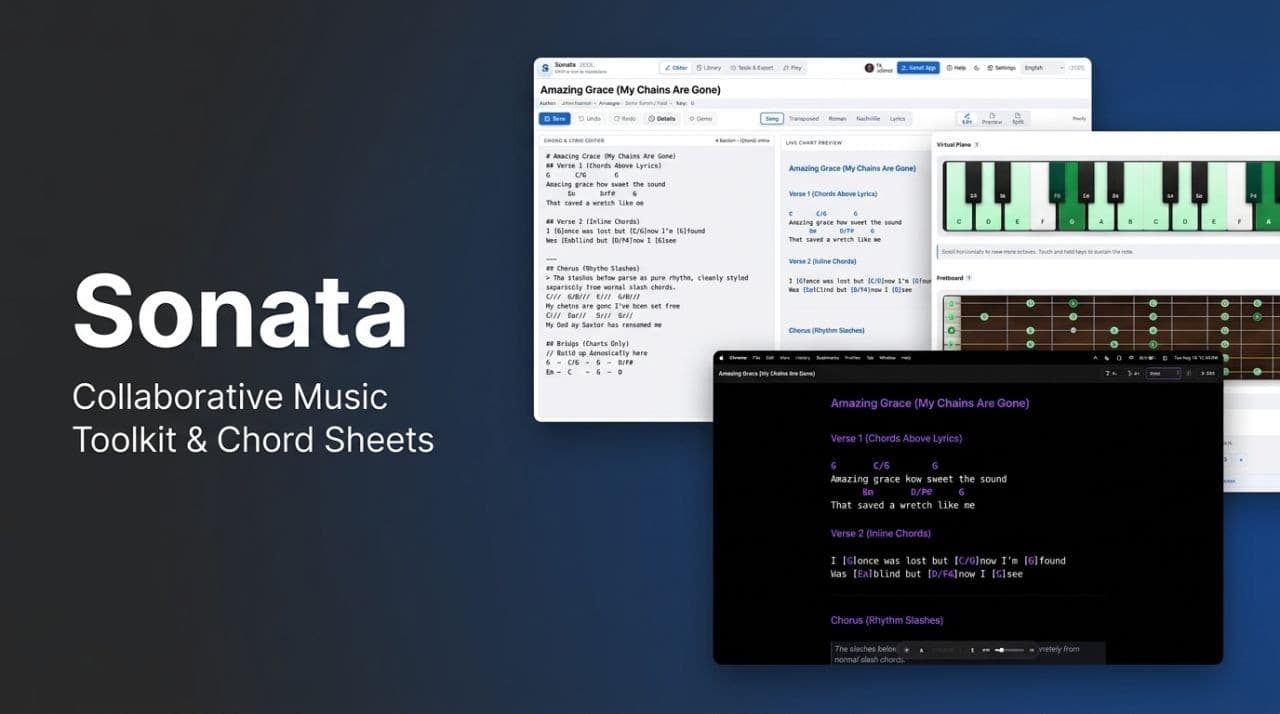Click Verse 1 heading in live chart preview
Image resolution: width=1280 pixels, height=714 pixels.
click(833, 193)
